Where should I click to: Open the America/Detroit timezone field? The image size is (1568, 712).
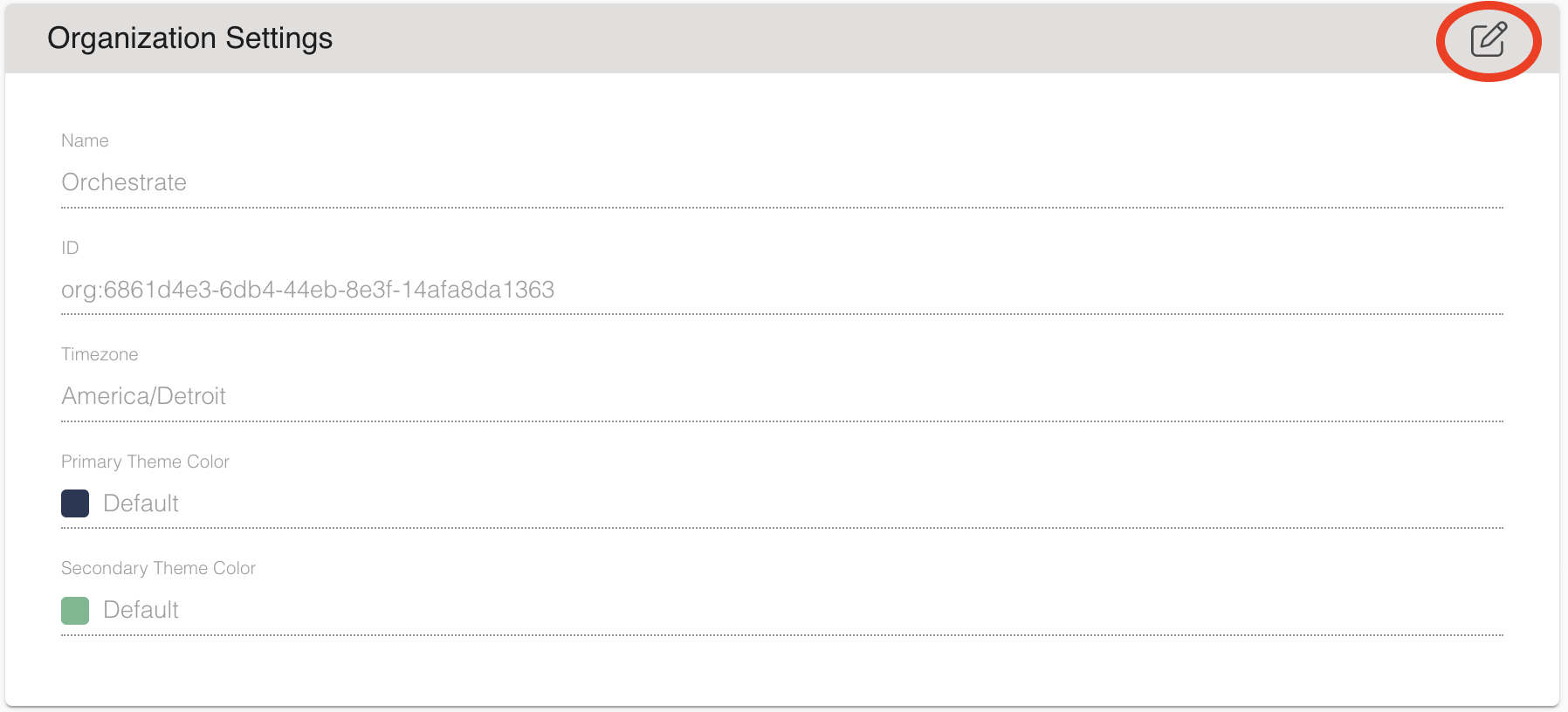point(781,396)
